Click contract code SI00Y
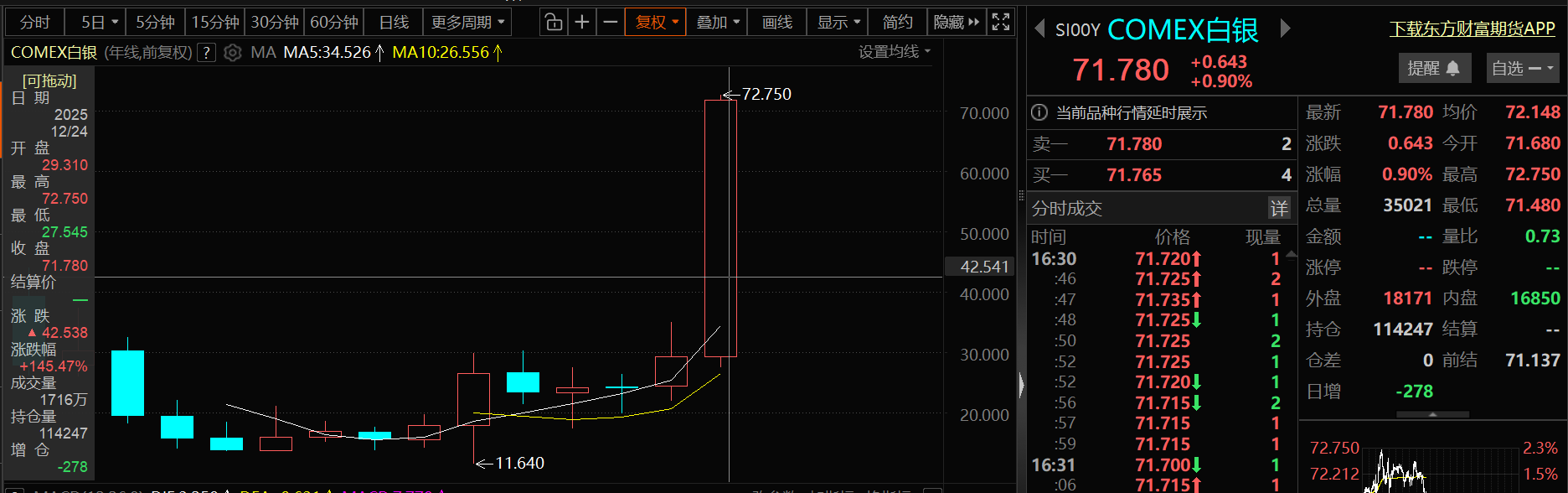This screenshot has height=493, width=1568. [1077, 30]
